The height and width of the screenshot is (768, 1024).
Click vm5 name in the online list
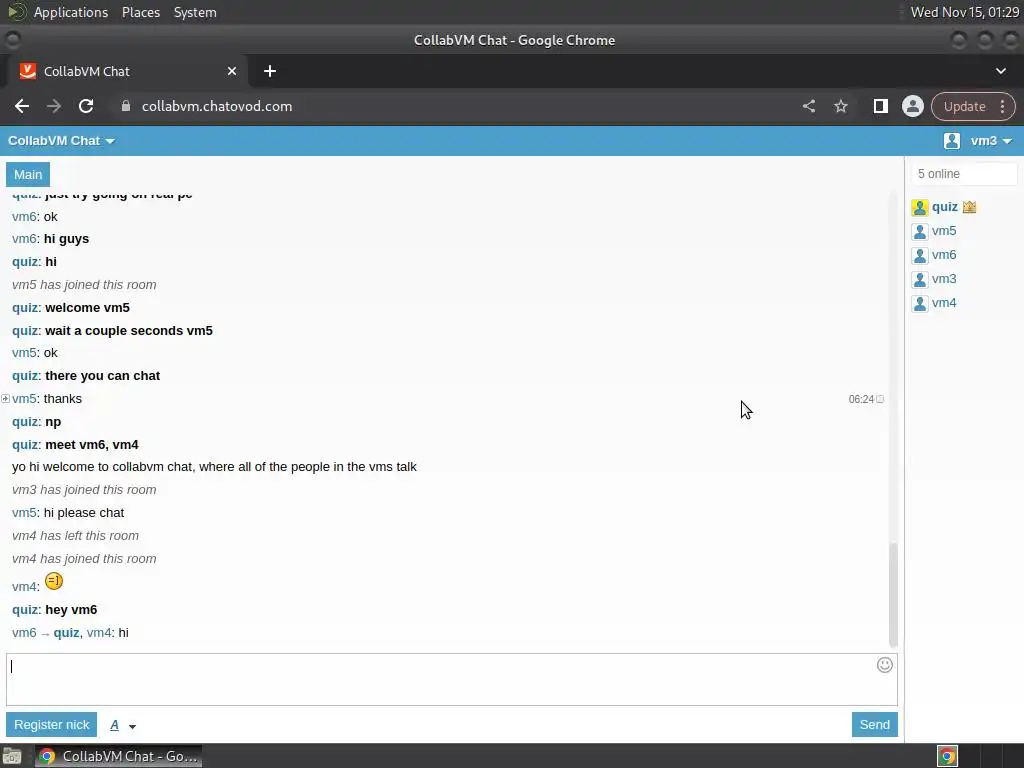(x=944, y=231)
